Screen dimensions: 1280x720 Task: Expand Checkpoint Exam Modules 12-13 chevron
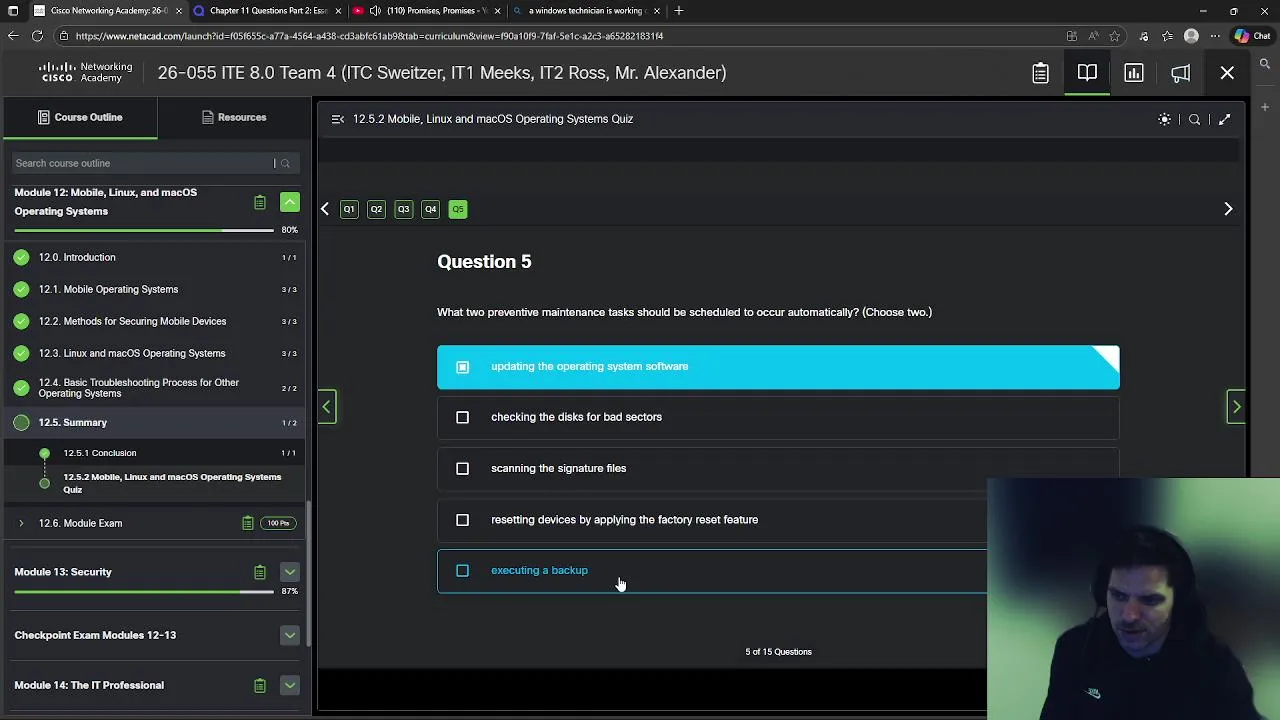point(290,635)
